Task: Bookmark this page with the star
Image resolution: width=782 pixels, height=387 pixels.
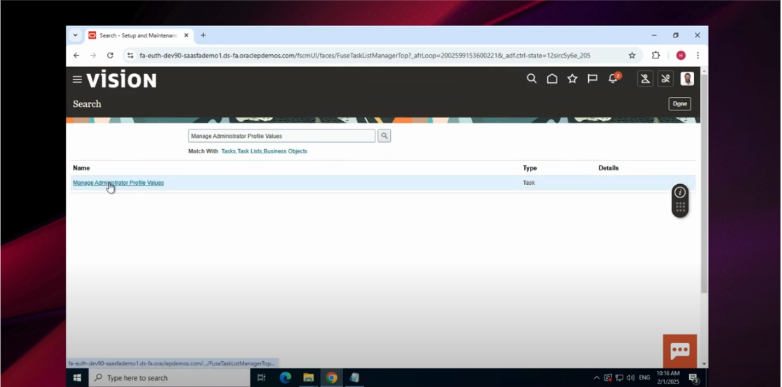Action: tap(632, 55)
